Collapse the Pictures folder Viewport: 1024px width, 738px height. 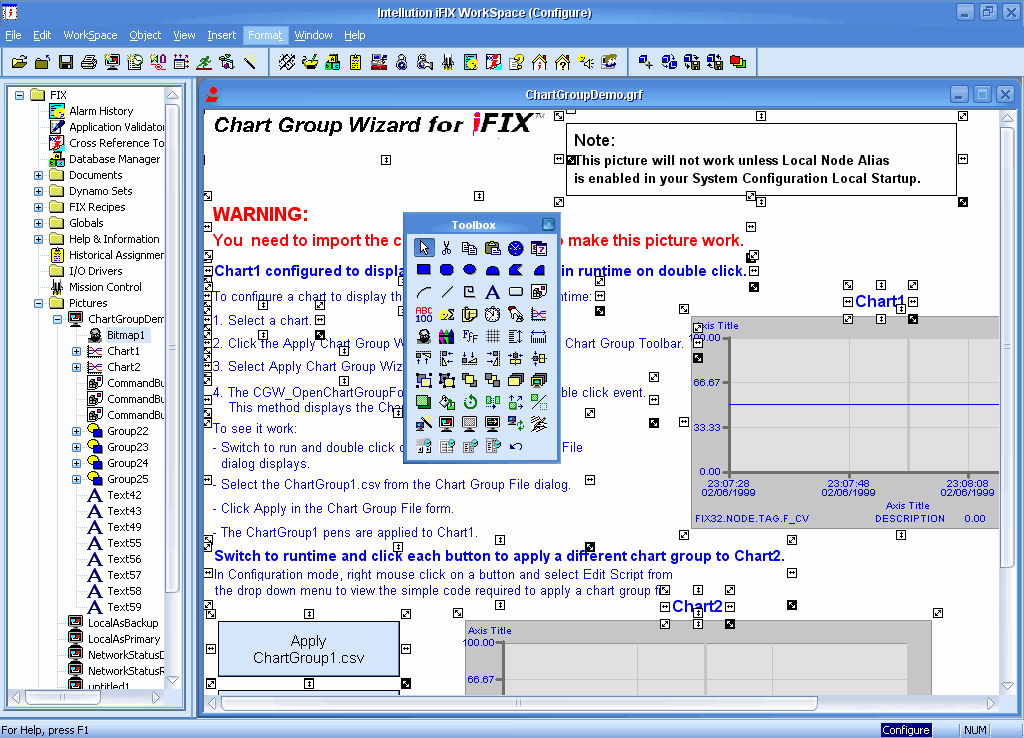39,303
